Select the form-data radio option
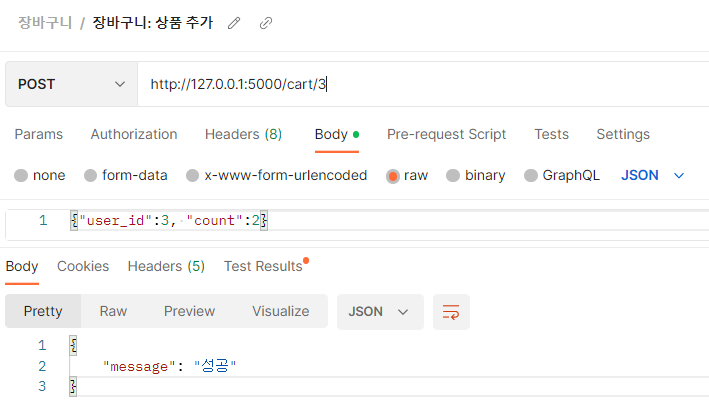Viewport: 709px width, 419px height. 90,175
